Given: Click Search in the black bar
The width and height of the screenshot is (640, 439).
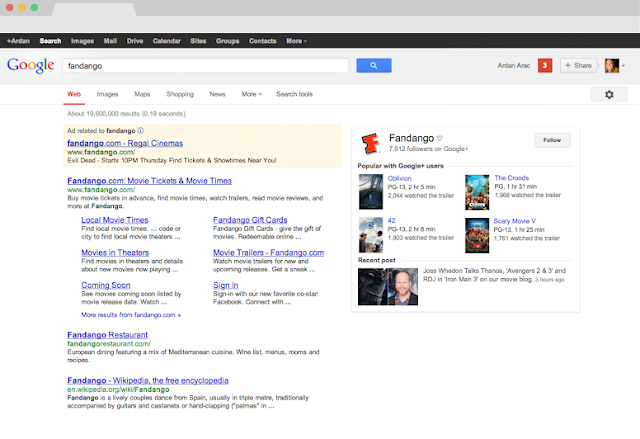Looking at the screenshot, I should tap(50, 41).
